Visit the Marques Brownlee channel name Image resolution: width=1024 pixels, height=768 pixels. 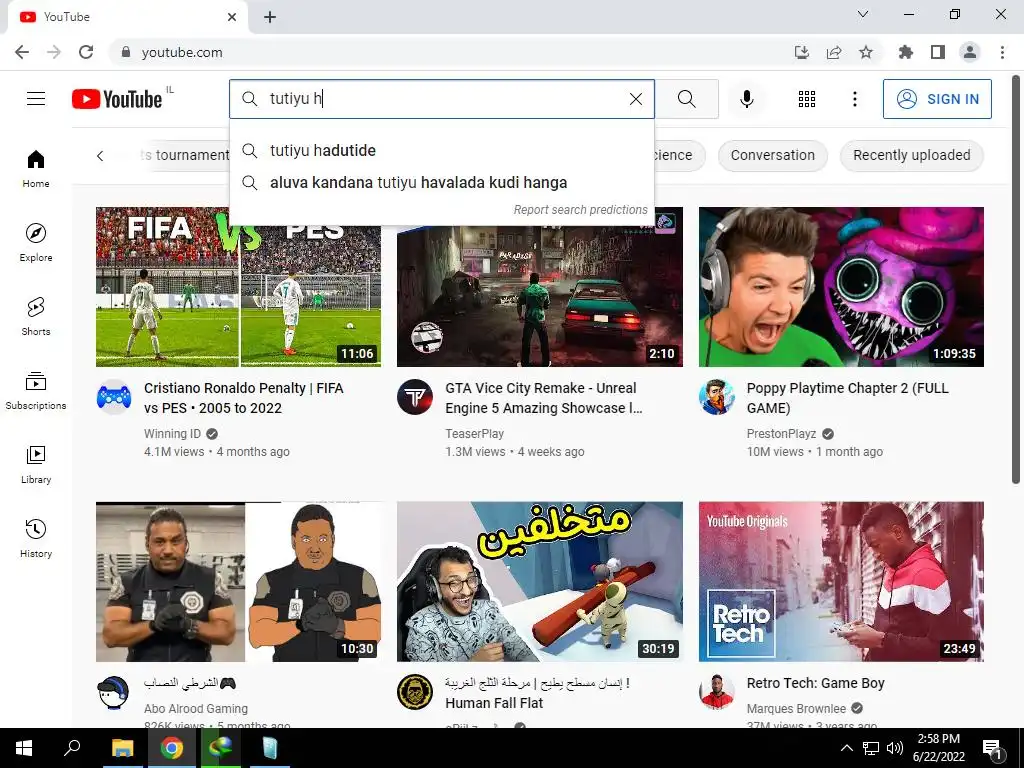tap(796, 709)
